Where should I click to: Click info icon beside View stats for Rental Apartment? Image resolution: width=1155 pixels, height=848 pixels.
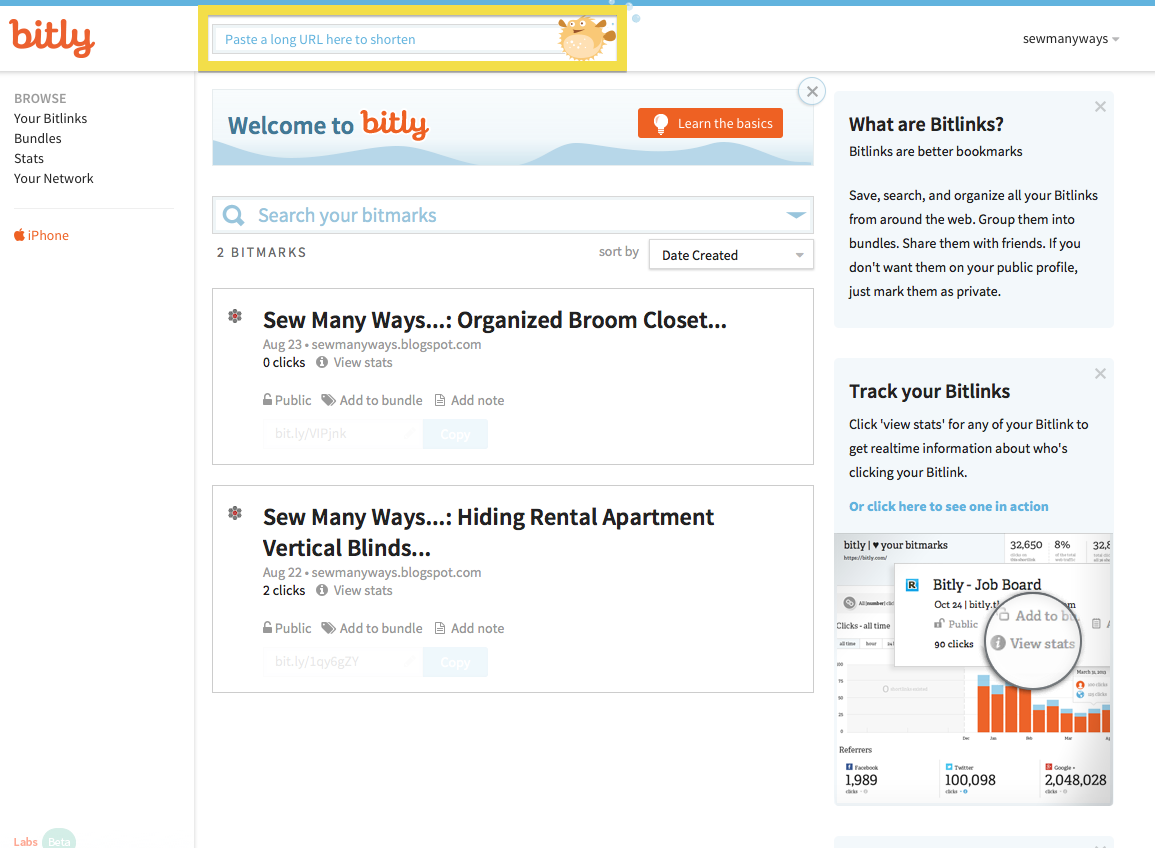click(x=322, y=590)
